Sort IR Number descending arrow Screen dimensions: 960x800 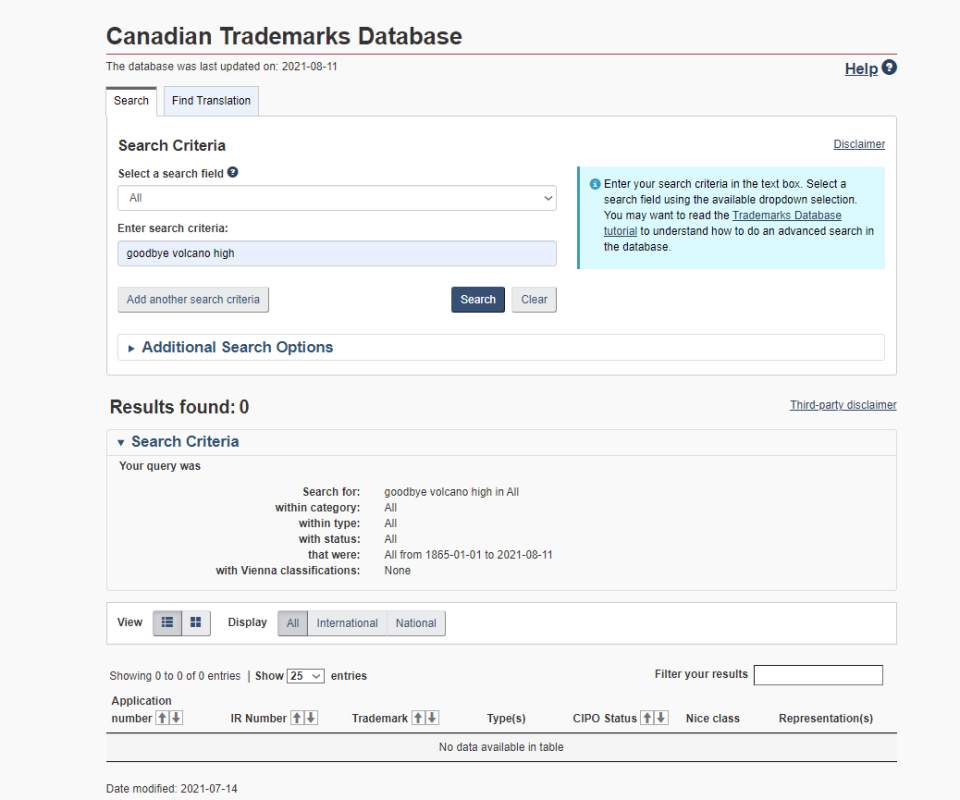311,717
